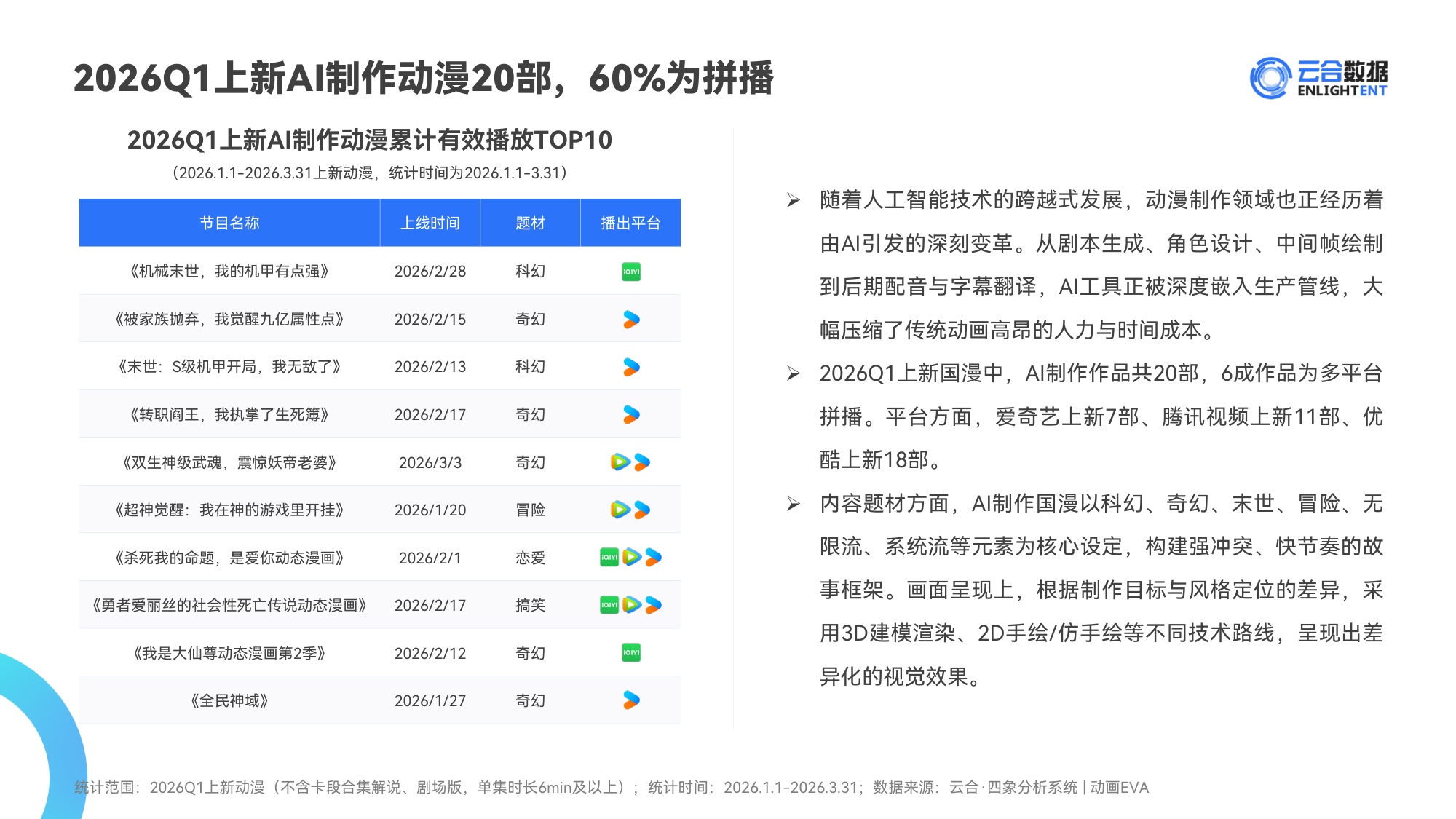Click Youku icon in 超神觉醒 row
This screenshot has width=1456, height=819.
pos(642,510)
